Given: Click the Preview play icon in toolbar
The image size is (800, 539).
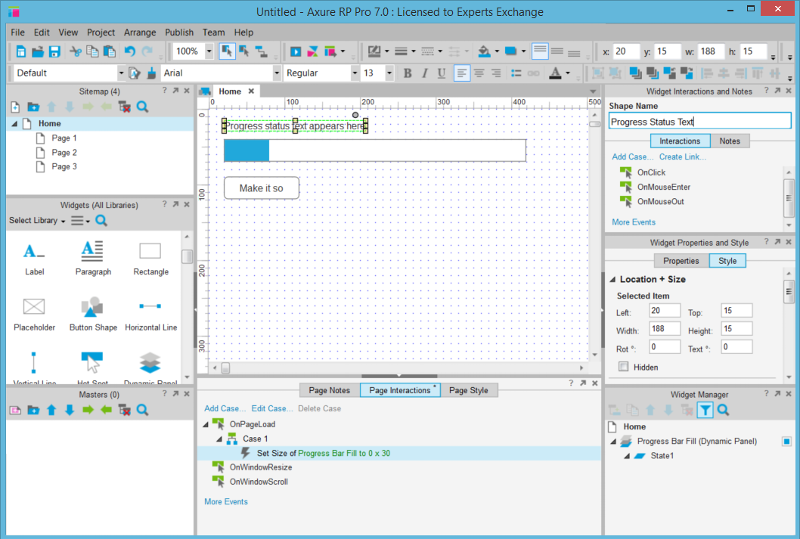Looking at the screenshot, I should (296, 51).
